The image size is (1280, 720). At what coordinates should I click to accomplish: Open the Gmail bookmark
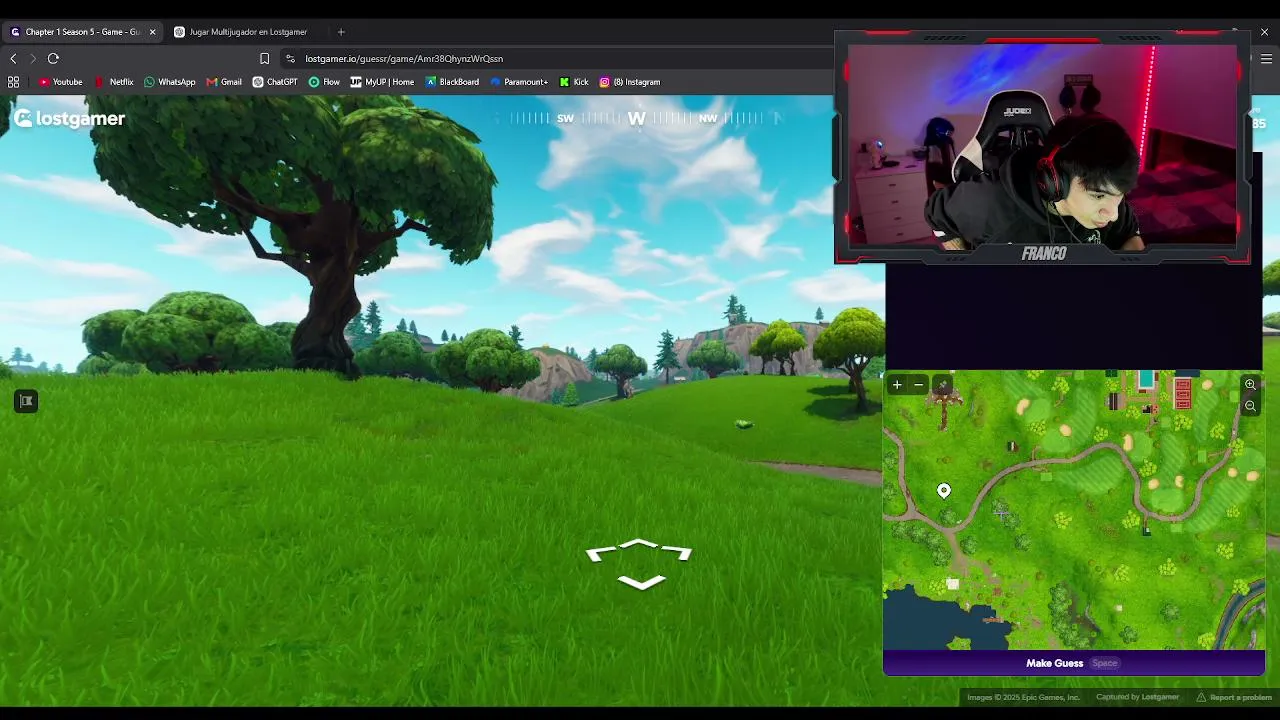coord(224,82)
